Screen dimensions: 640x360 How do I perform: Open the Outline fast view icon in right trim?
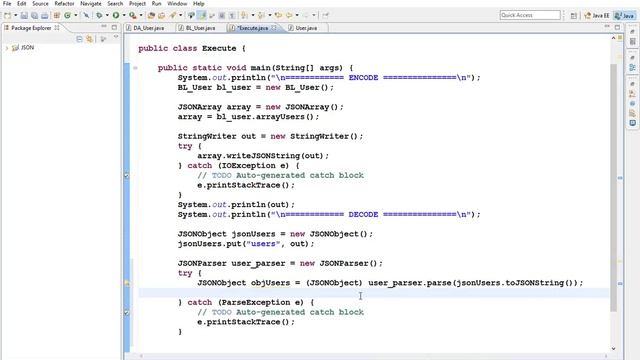(633, 67)
